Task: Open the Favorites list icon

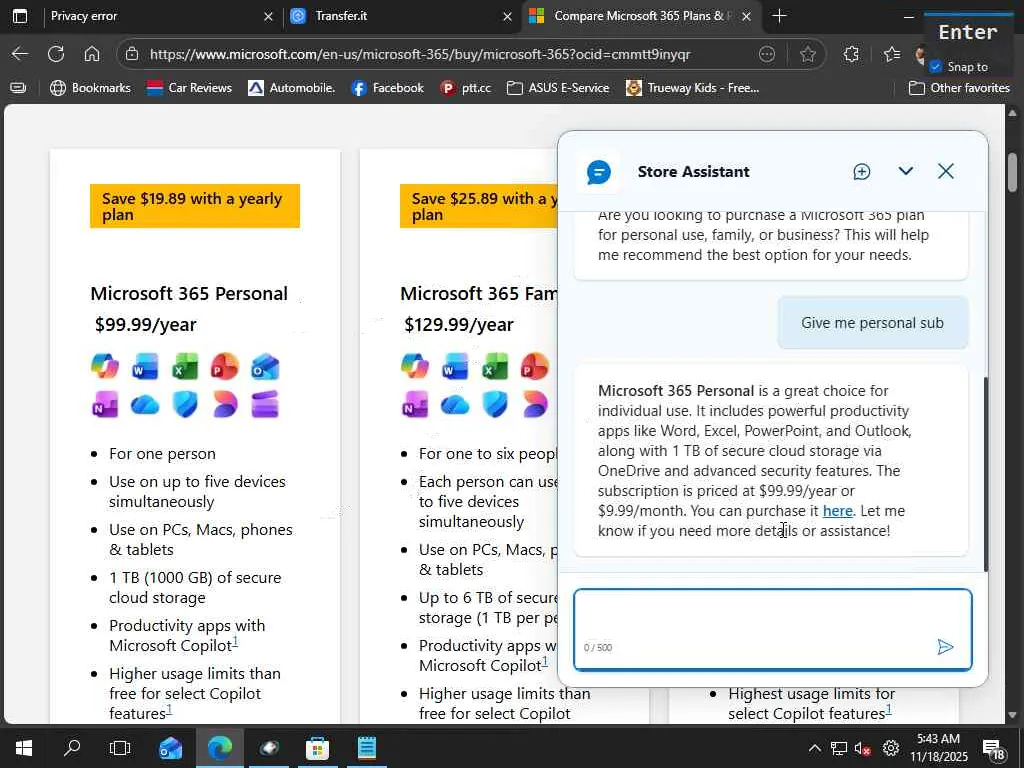Action: 891,54
